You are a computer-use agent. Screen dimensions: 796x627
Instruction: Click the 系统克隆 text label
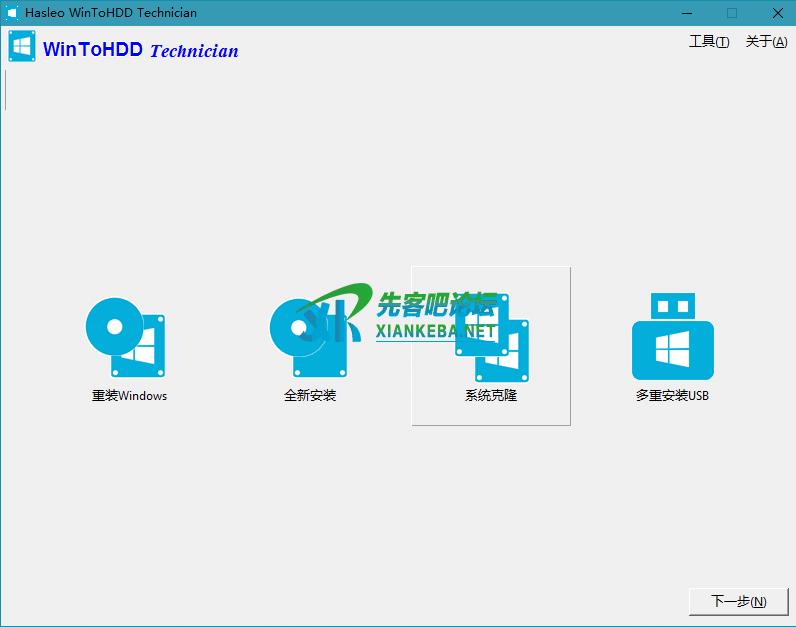(x=491, y=395)
